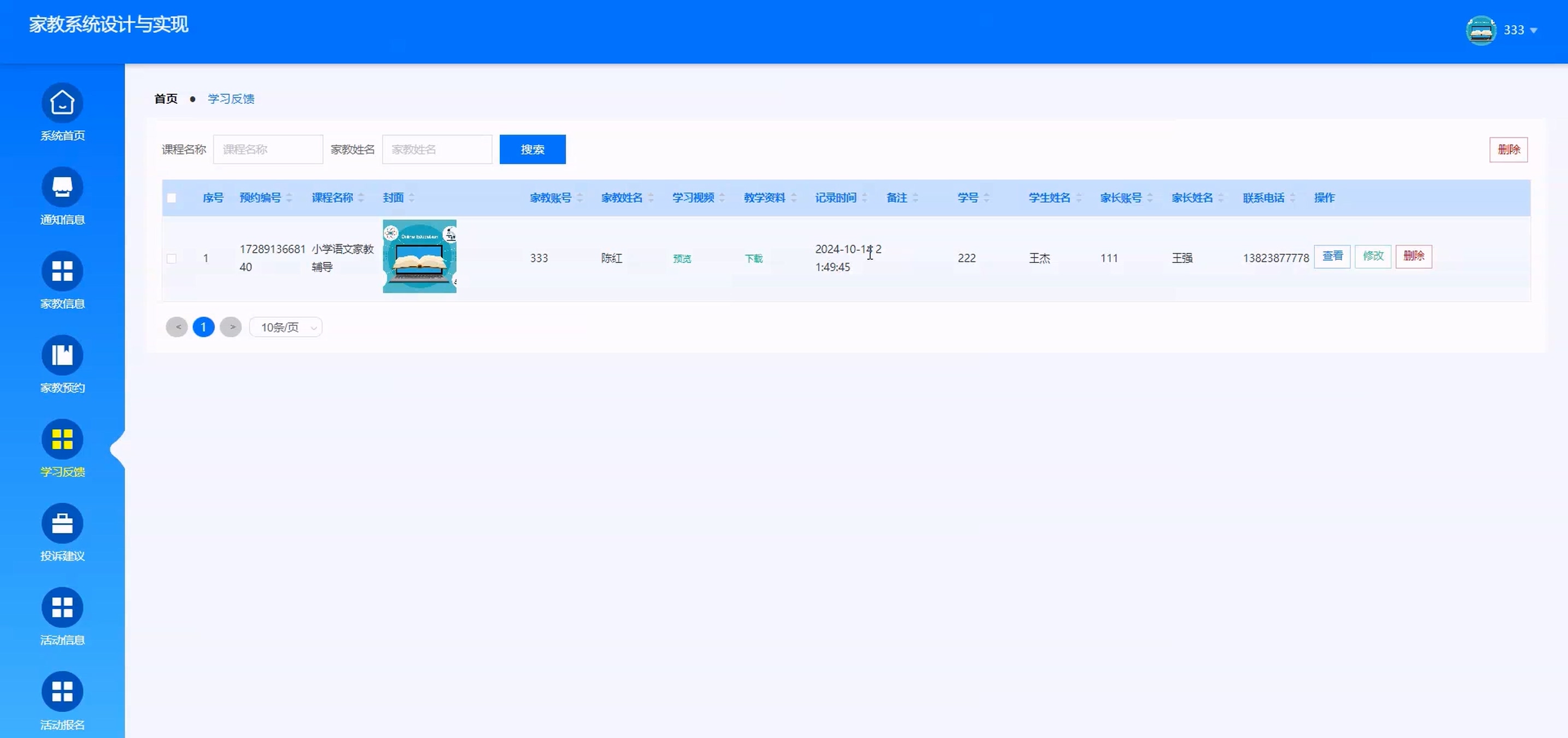The height and width of the screenshot is (738, 1568).
Task: Open the 活动信息 sidebar icon
Action: (x=62, y=607)
